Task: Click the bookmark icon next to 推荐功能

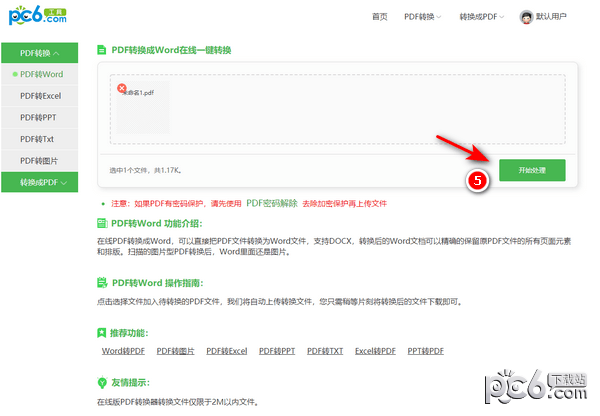Action: click(x=101, y=332)
